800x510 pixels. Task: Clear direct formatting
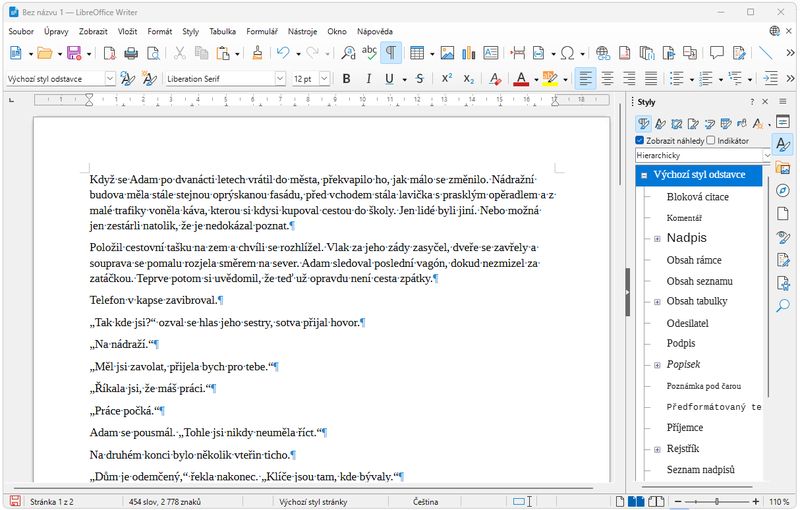pos(494,79)
